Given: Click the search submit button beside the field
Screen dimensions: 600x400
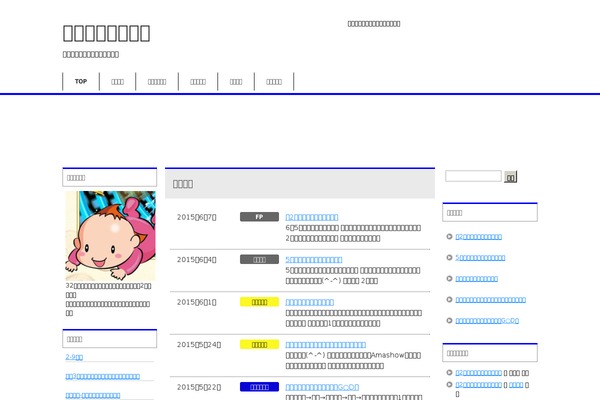Looking at the screenshot, I should coord(510,177).
